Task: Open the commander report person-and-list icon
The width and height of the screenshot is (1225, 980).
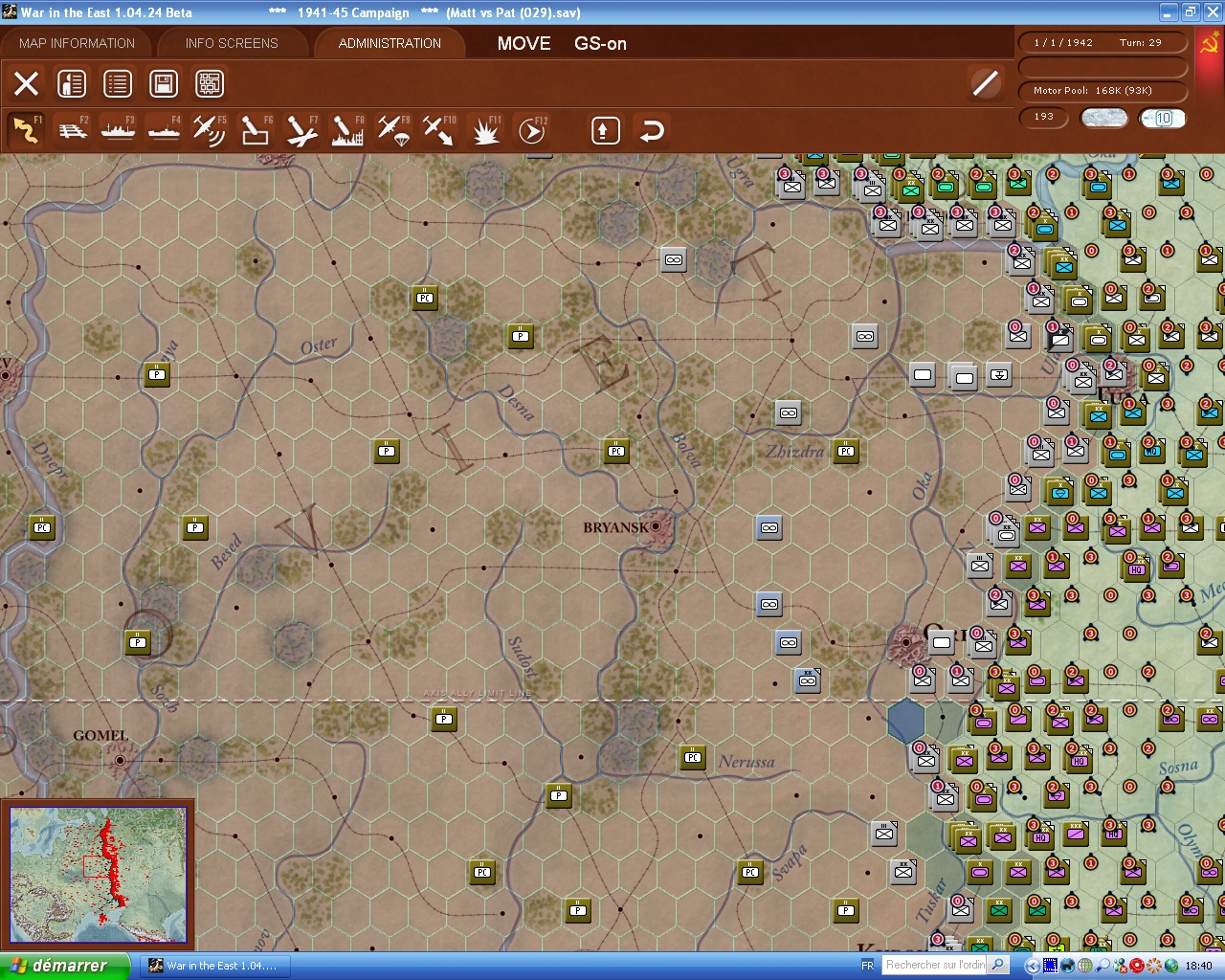Action: click(x=72, y=83)
